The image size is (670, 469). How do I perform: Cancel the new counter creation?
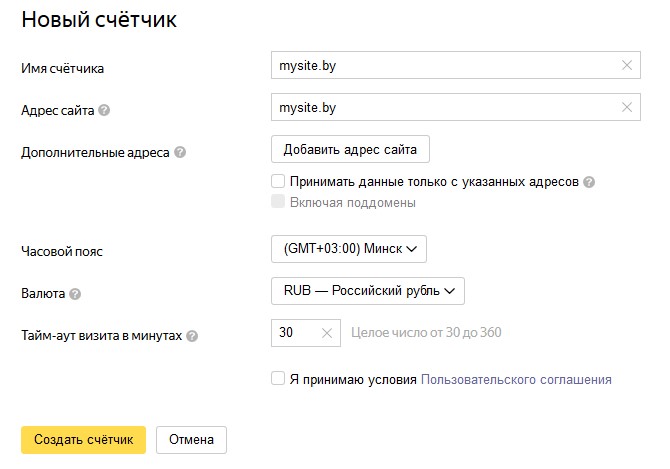(x=191, y=439)
